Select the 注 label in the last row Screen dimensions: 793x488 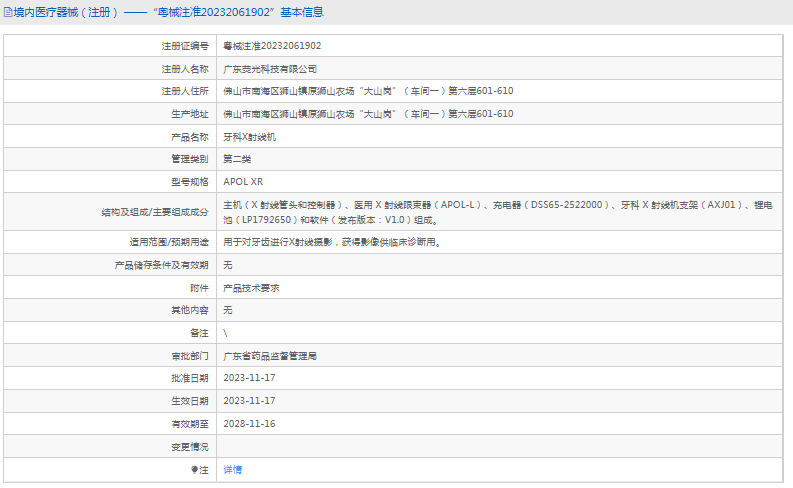(x=204, y=470)
